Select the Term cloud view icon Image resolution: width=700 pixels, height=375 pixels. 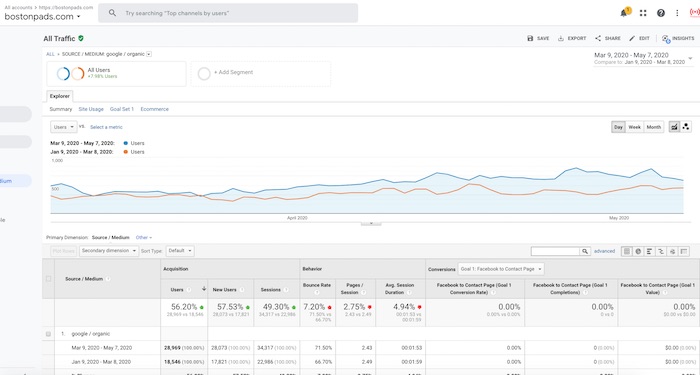click(672, 251)
